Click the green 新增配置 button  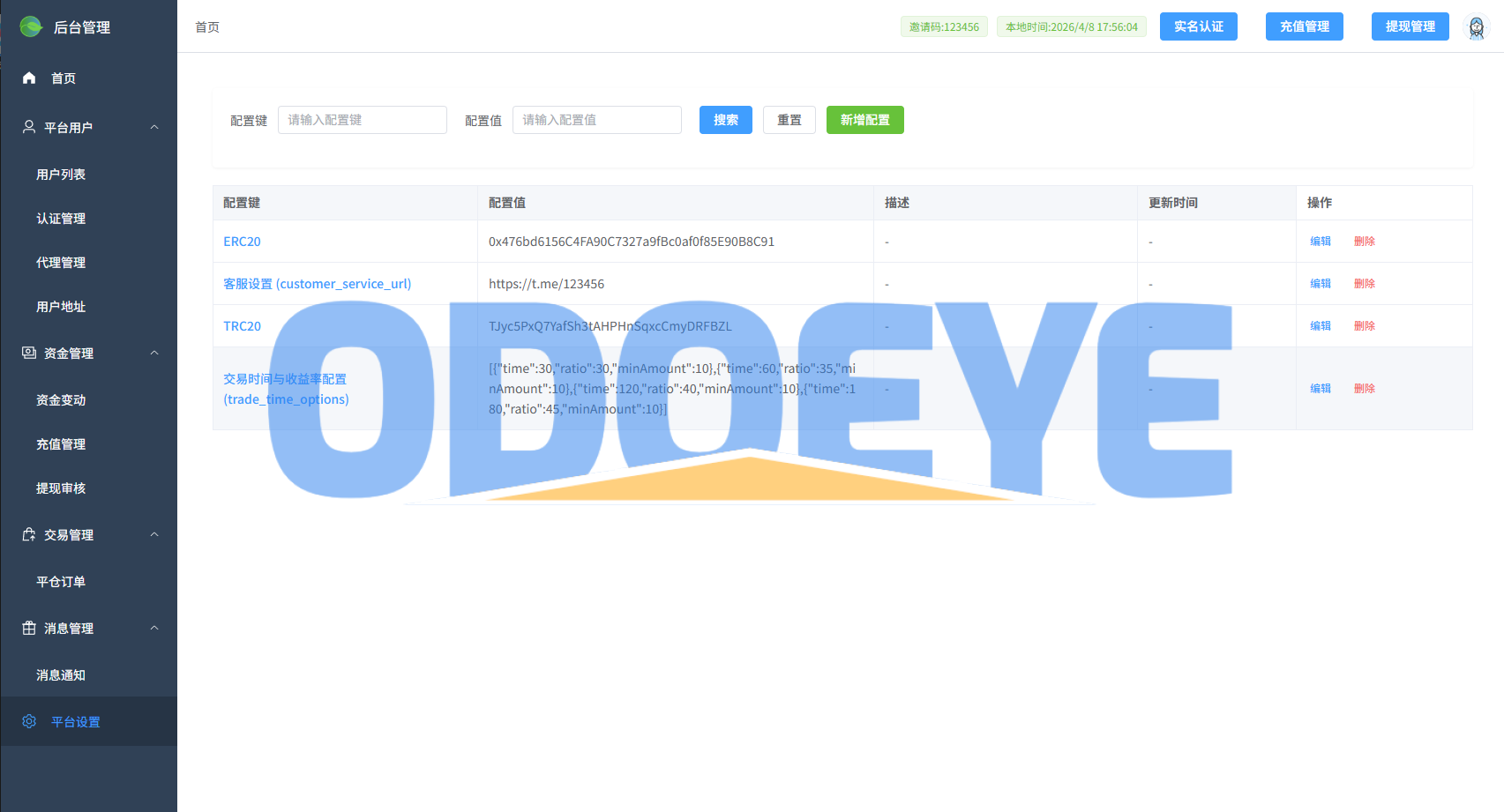(865, 120)
